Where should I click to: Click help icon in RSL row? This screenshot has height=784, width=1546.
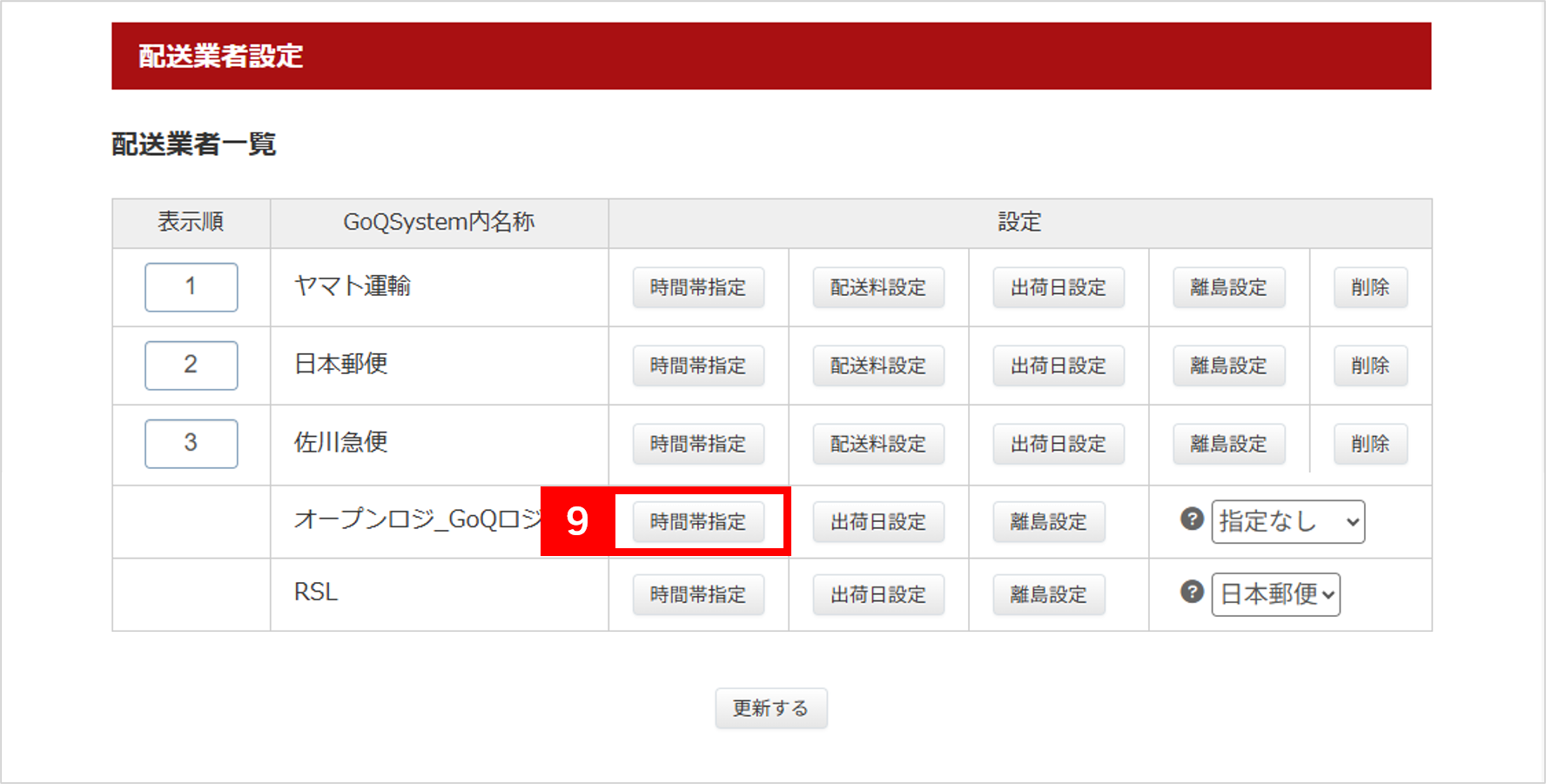point(1192,592)
